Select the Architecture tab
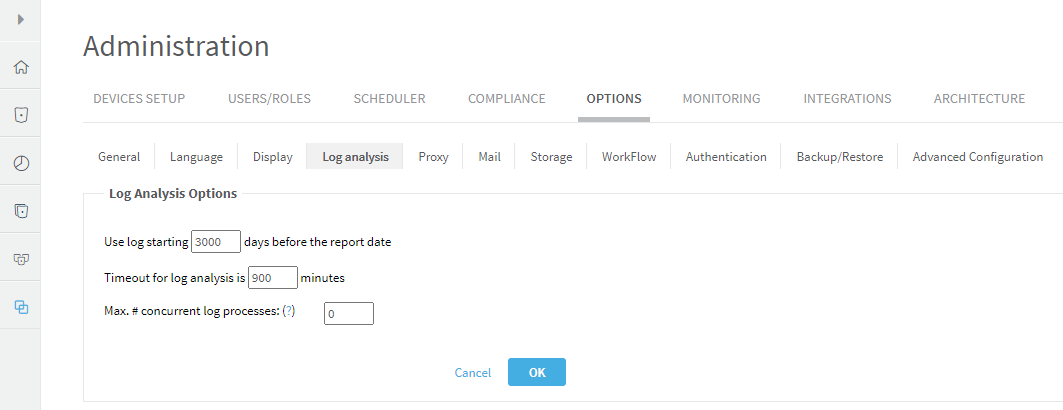Viewport: 1063px width, 410px height. pyautogui.click(x=979, y=99)
